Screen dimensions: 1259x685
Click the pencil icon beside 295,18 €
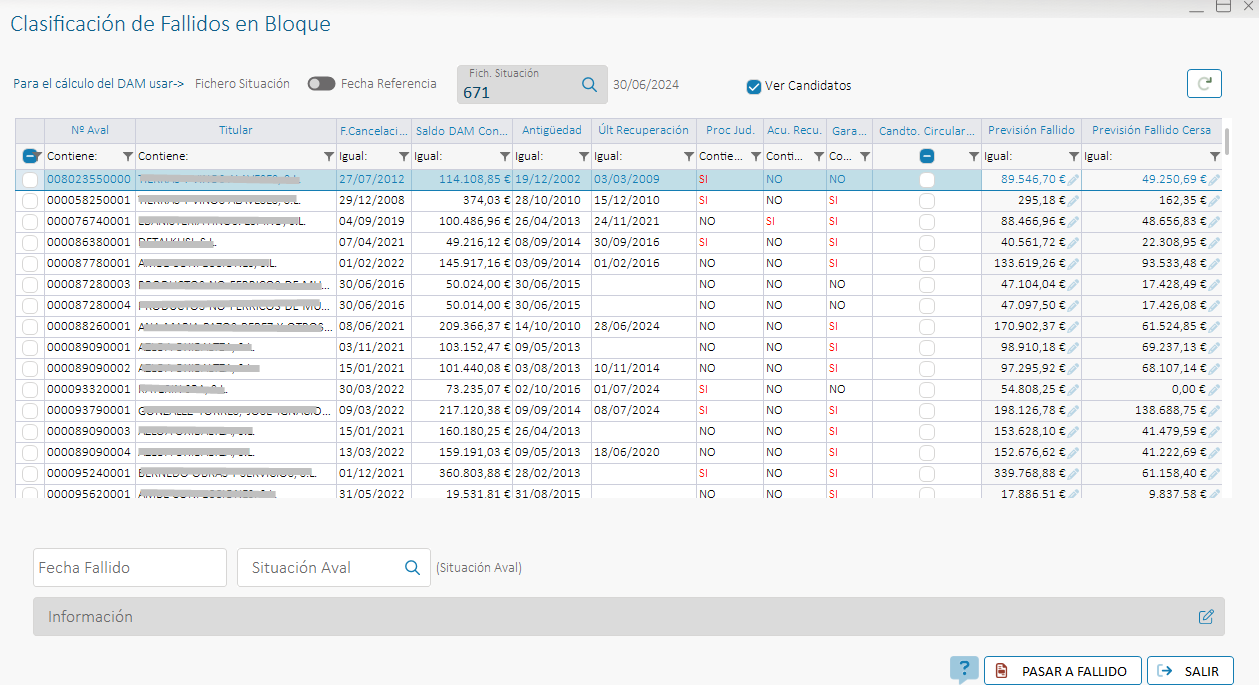1073,201
